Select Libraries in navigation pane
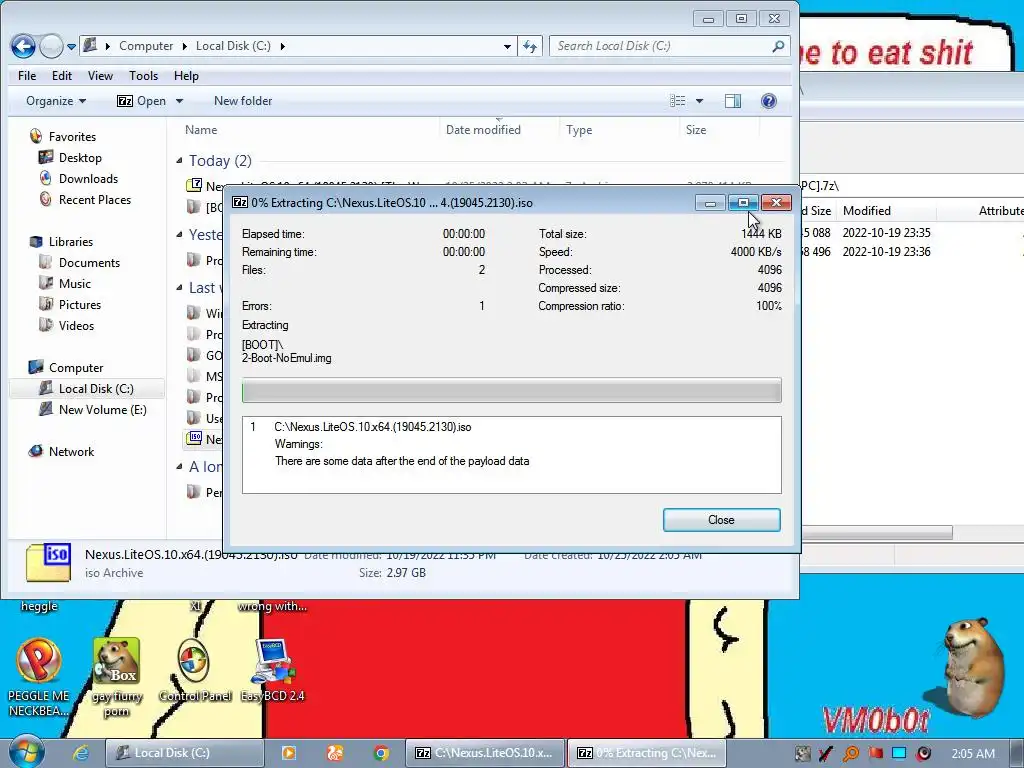1024x768 pixels. (x=71, y=242)
